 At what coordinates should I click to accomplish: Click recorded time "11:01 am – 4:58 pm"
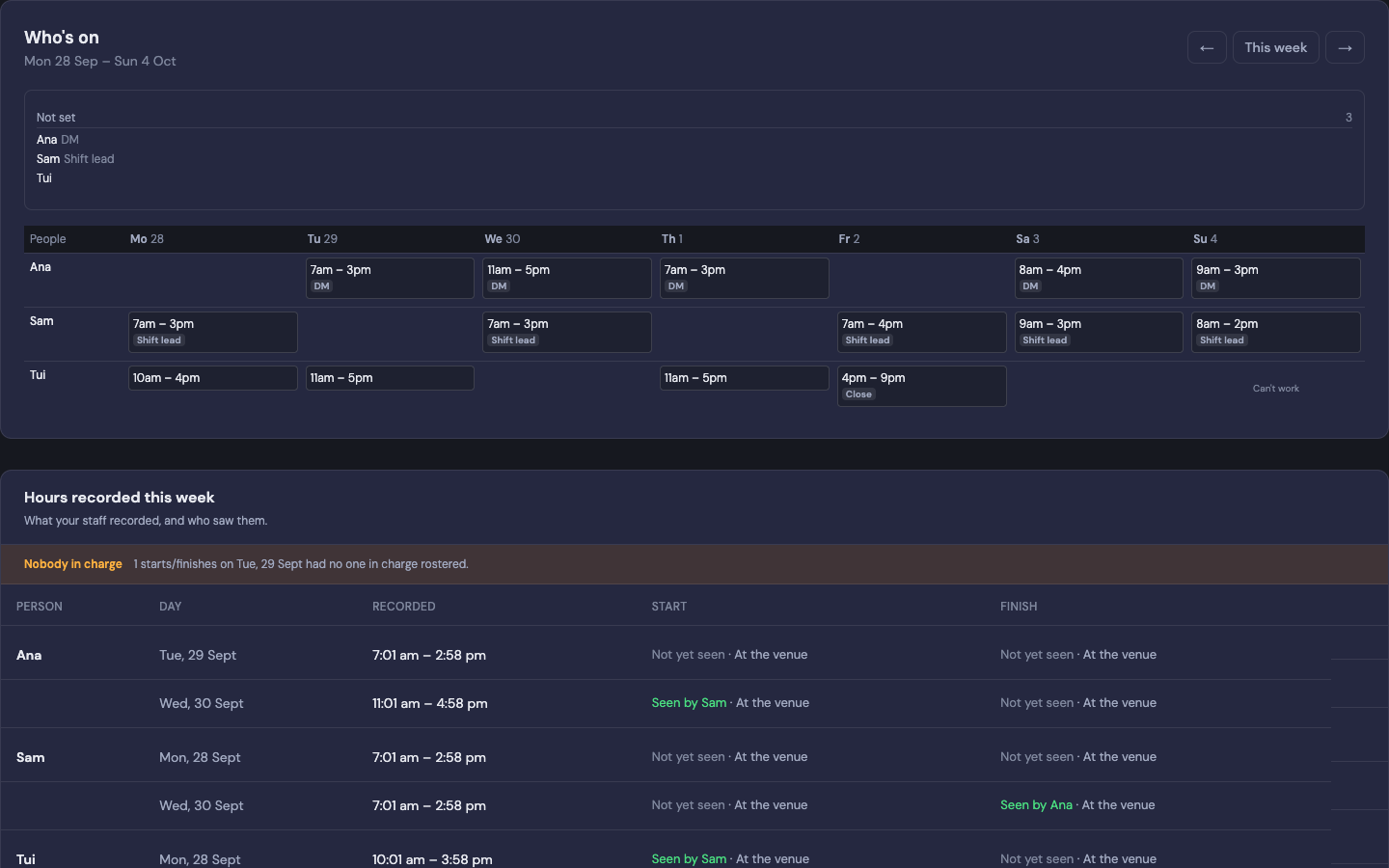coord(430,704)
